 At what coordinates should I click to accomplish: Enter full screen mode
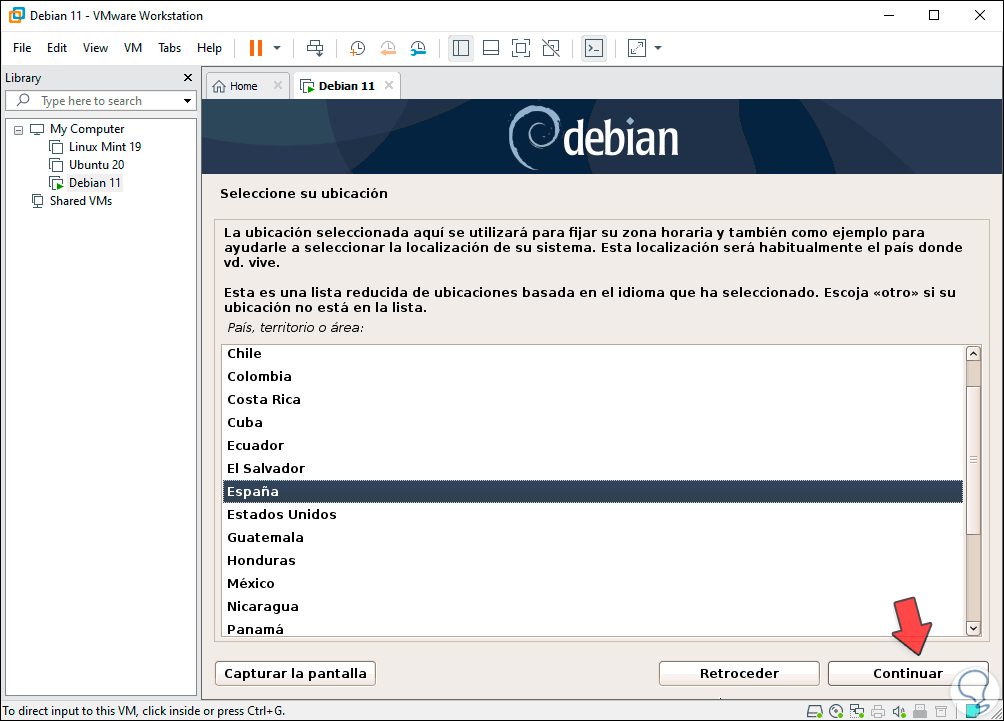point(521,48)
